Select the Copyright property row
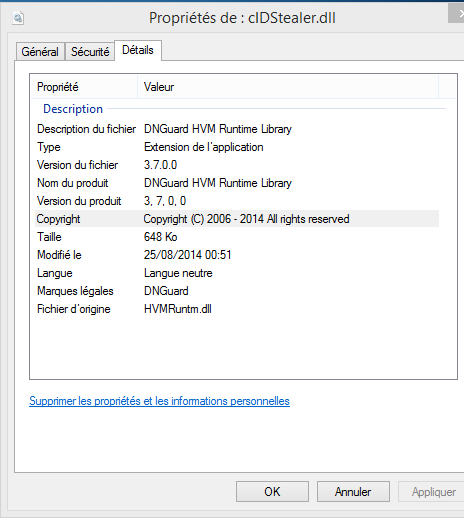This screenshot has height=518, width=464. pos(237,219)
